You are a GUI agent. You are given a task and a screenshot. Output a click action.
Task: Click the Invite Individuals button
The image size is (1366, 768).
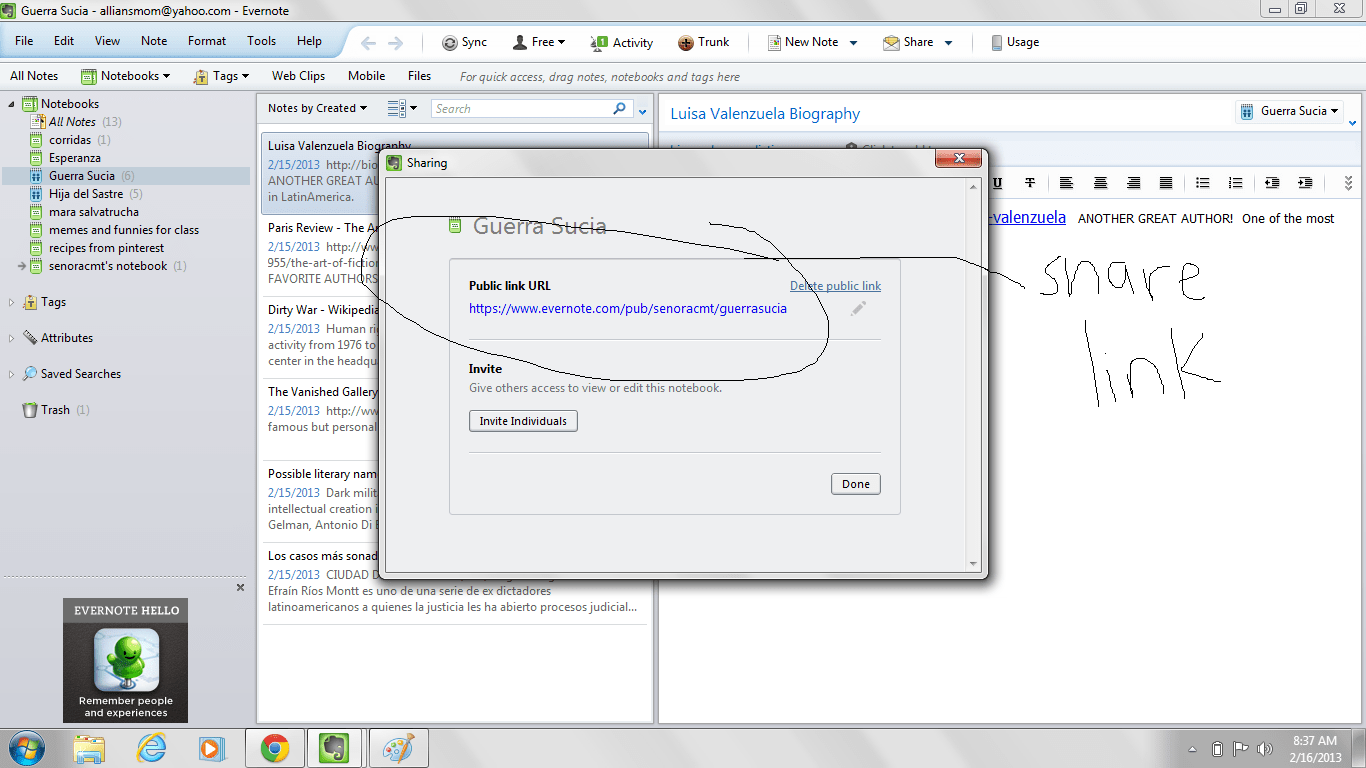(x=523, y=421)
